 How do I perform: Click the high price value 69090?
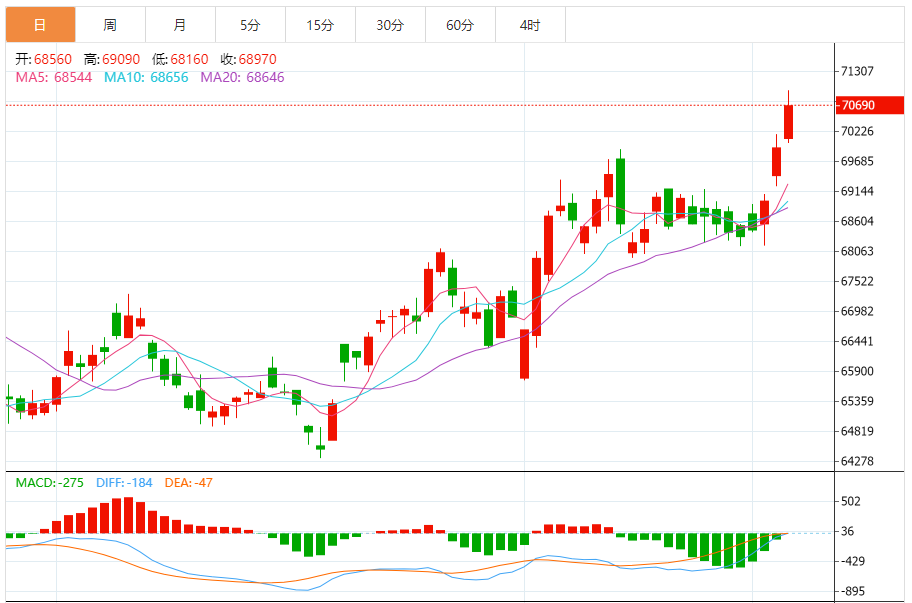click(121, 59)
